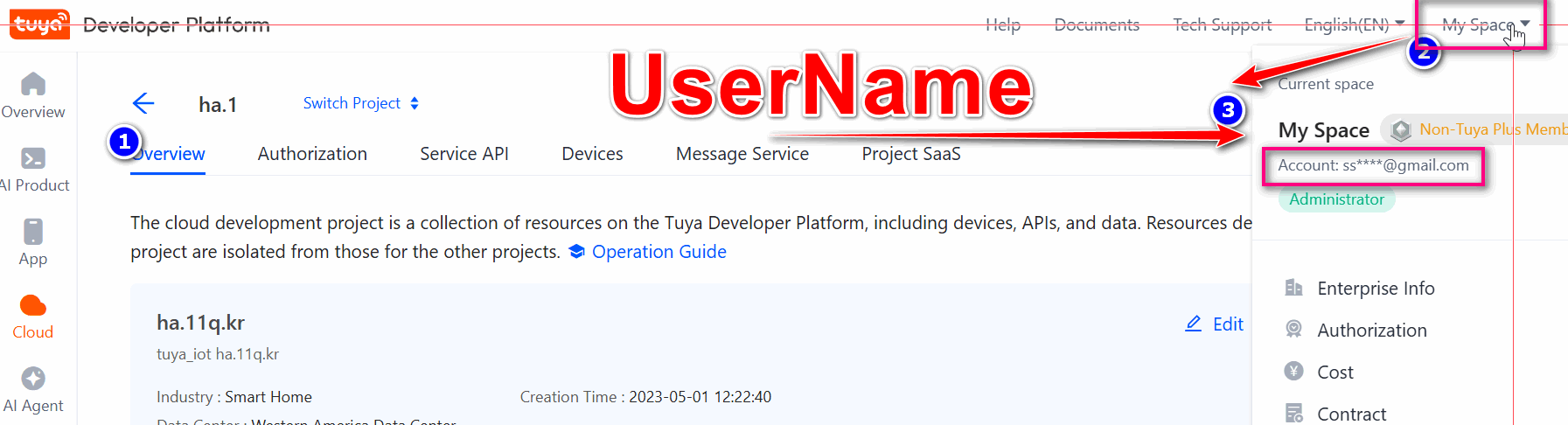The height and width of the screenshot is (425, 1568).
Task: Select the project Overview tab
Action: click(x=168, y=154)
